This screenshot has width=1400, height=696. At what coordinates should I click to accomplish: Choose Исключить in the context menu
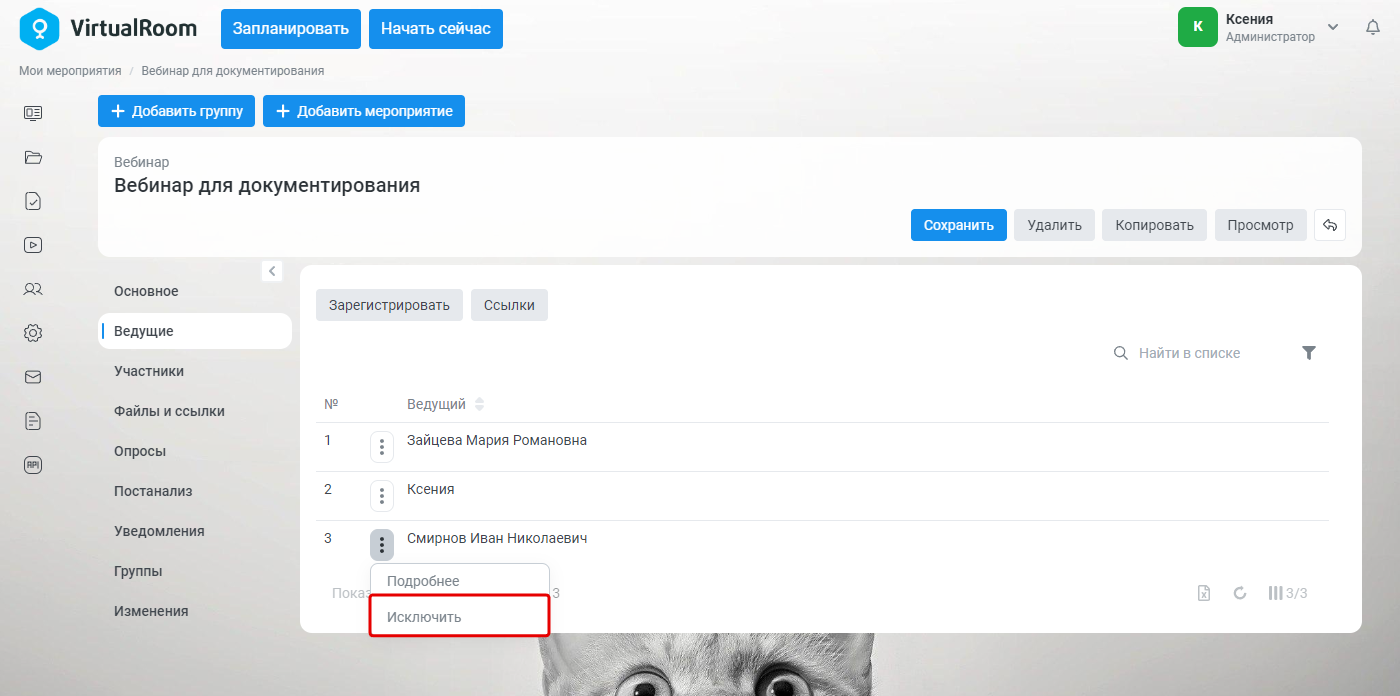tap(460, 617)
